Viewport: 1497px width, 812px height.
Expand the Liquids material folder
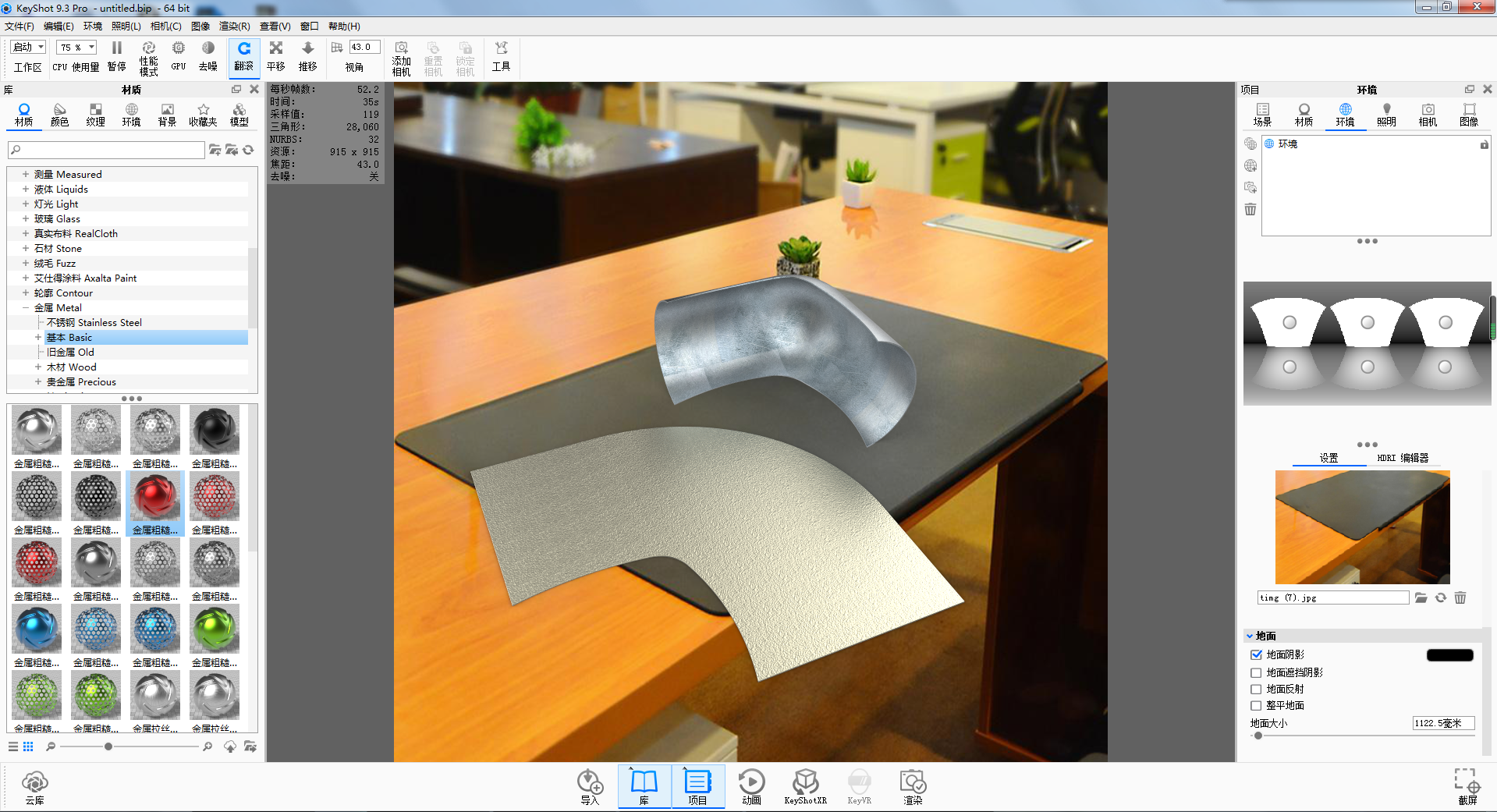26,189
